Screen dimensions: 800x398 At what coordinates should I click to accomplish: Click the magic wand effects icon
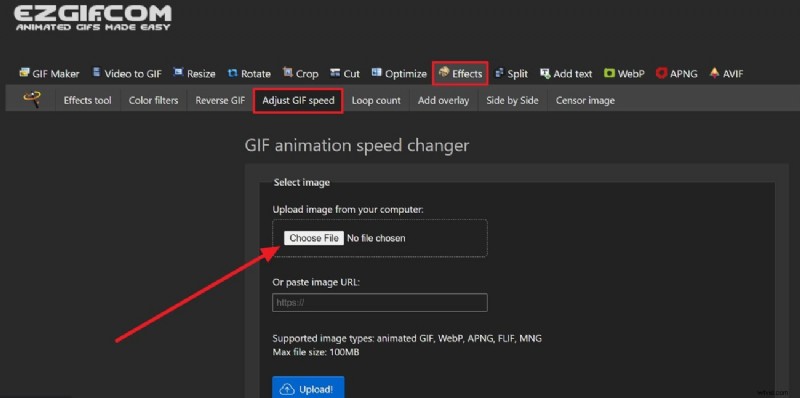pyautogui.click(x=32, y=99)
